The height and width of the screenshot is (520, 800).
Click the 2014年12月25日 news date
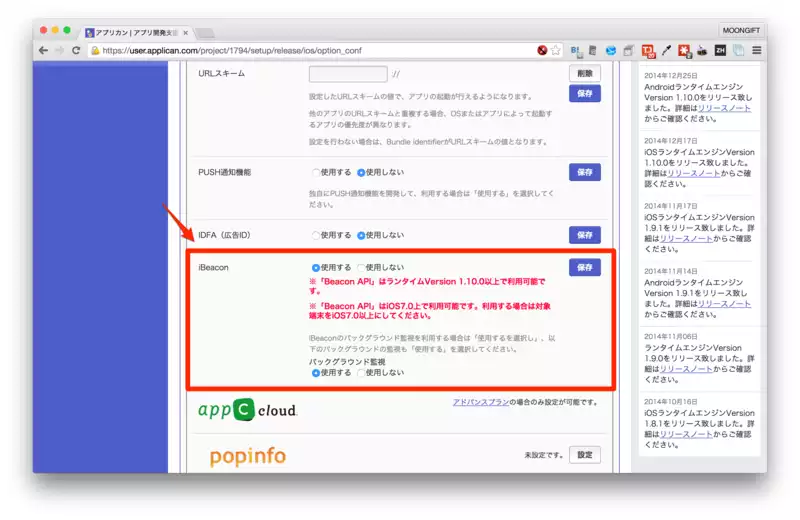coord(670,76)
